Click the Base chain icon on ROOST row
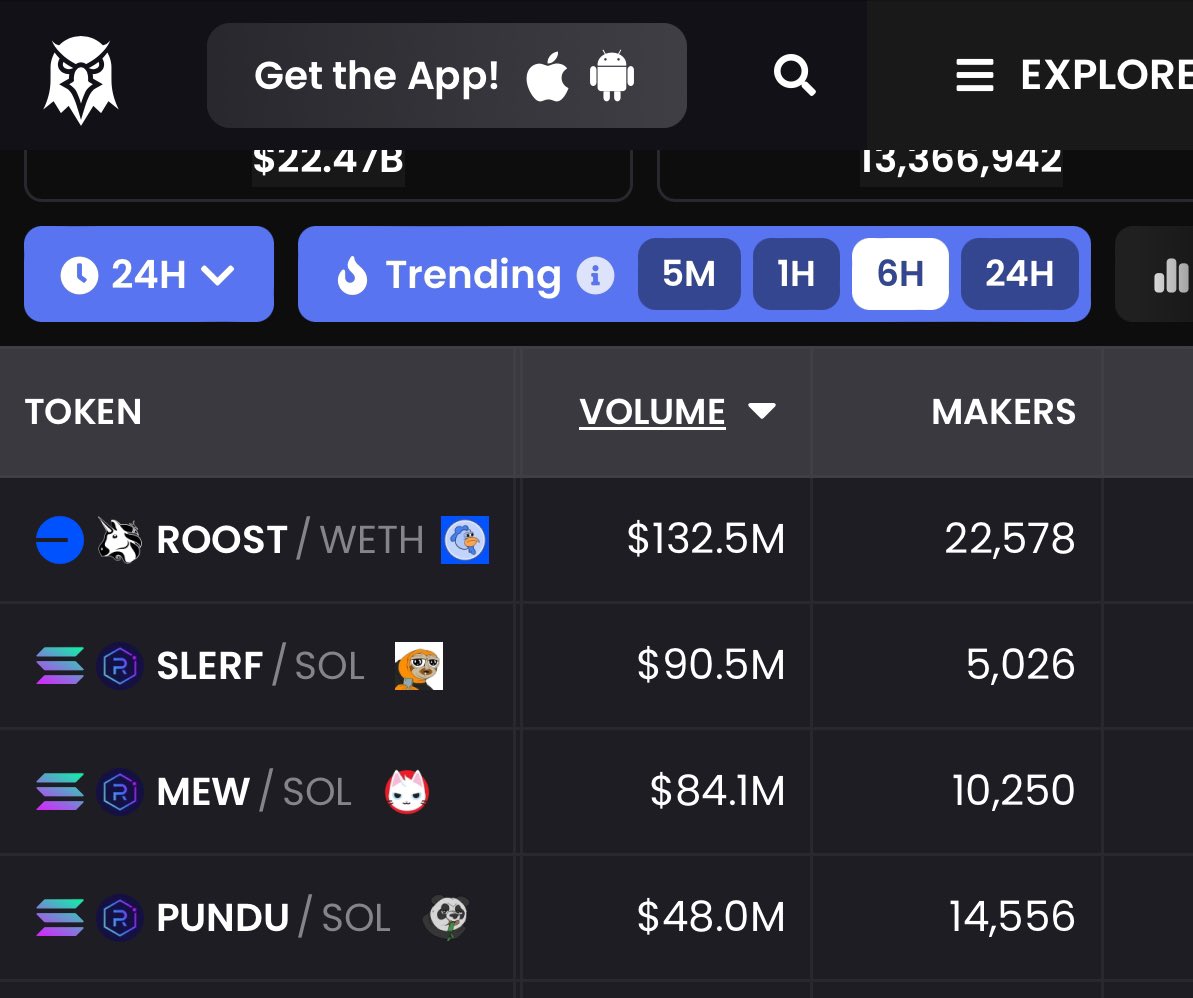 (x=60, y=540)
